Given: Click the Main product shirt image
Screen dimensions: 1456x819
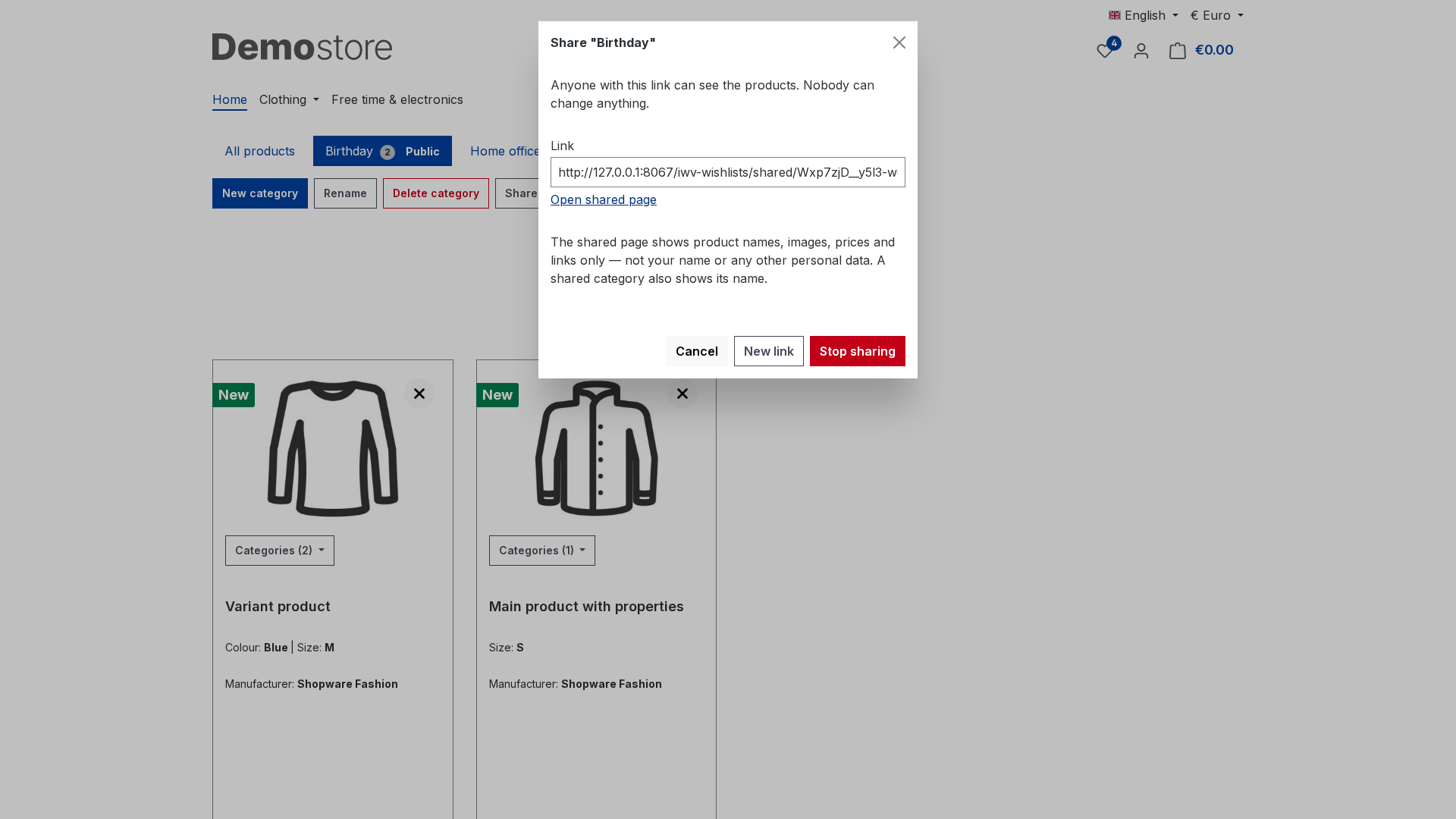Looking at the screenshot, I should [x=597, y=448].
